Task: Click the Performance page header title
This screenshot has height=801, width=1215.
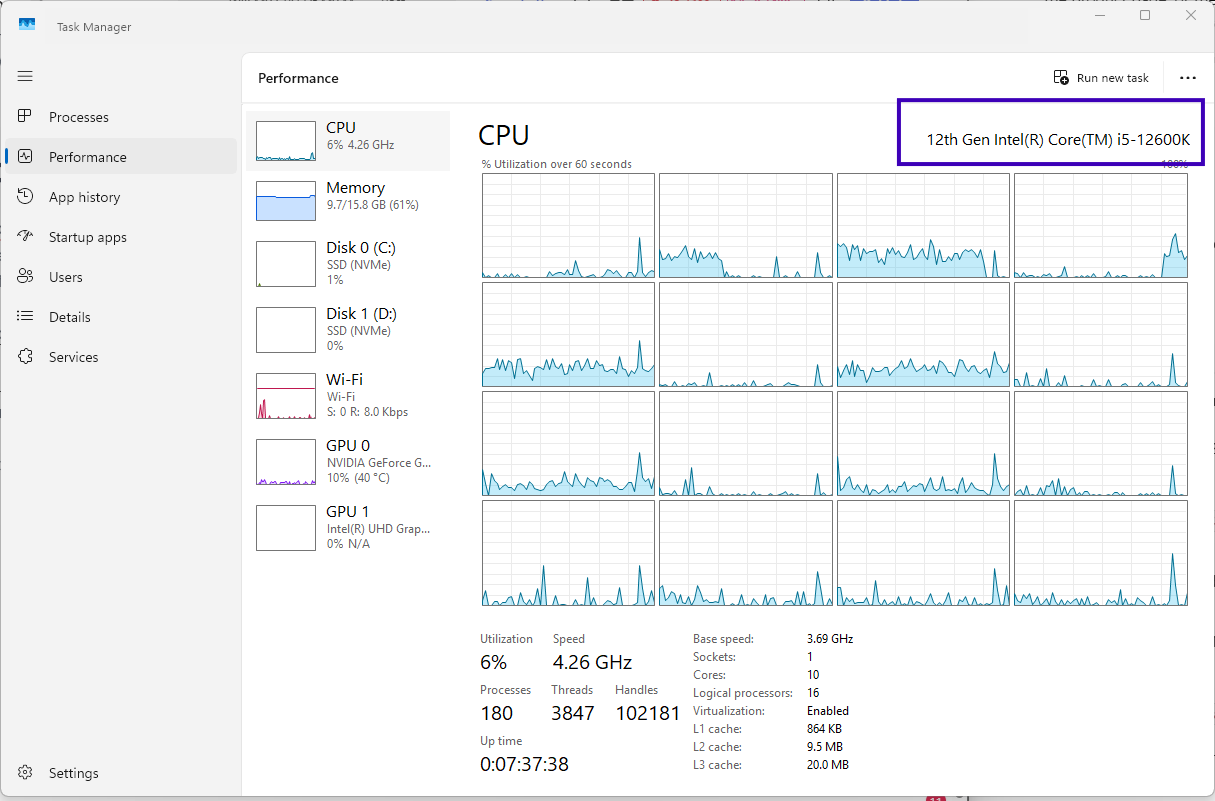Action: [x=298, y=78]
